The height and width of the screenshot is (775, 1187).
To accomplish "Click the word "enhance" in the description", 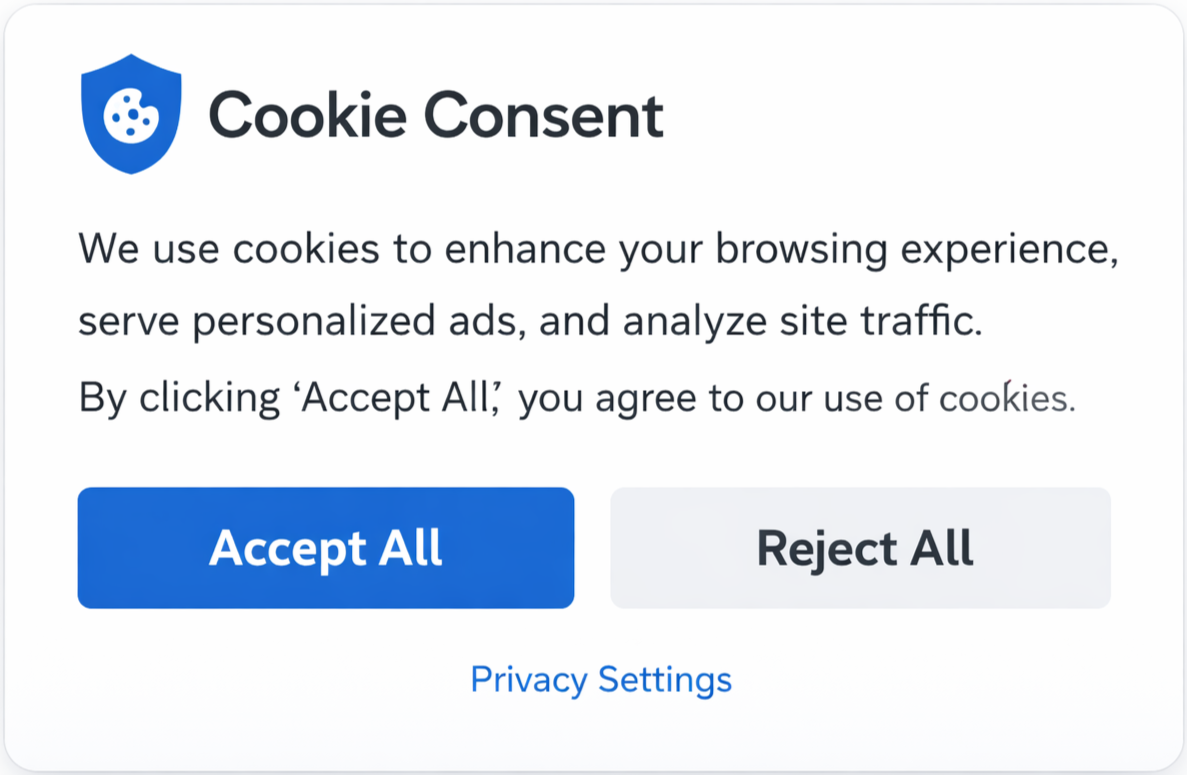I will (x=525, y=249).
